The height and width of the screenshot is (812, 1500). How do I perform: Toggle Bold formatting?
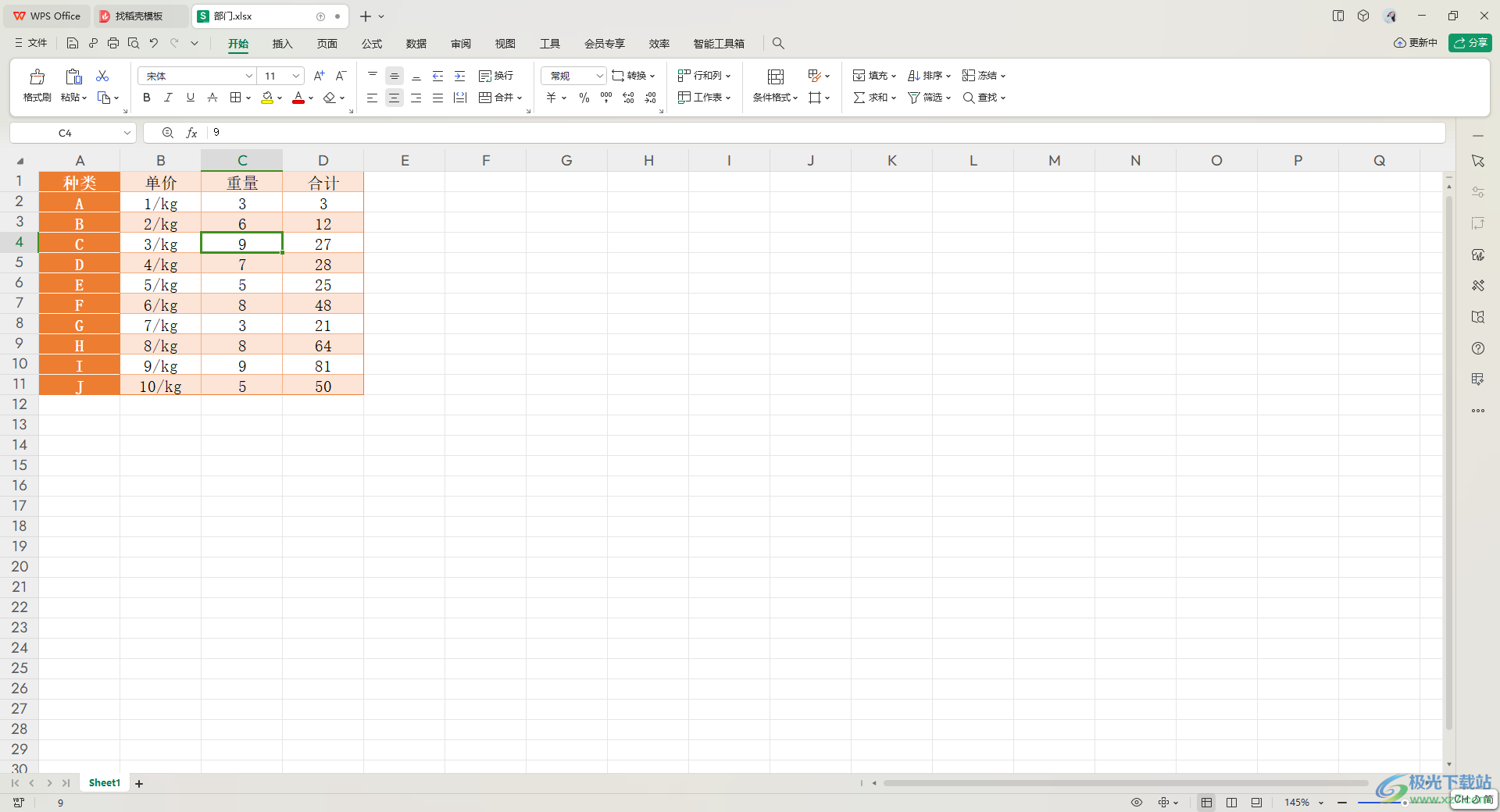(146, 98)
